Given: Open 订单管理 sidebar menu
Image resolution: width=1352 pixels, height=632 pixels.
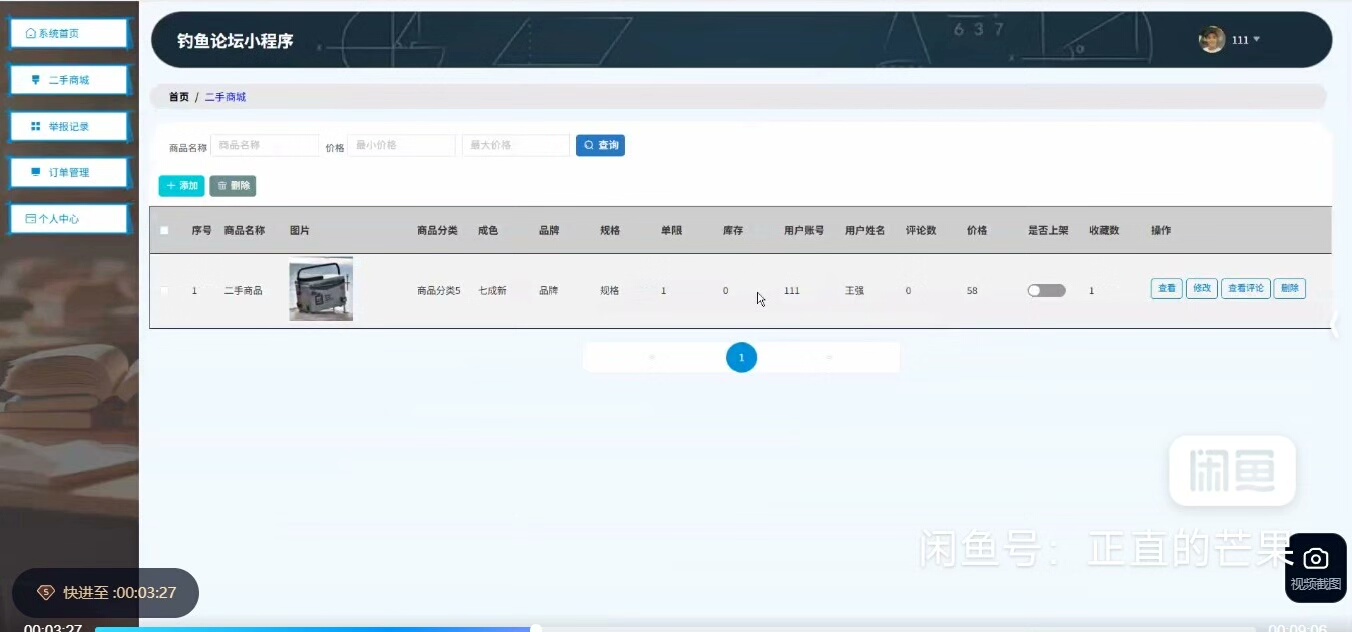Looking at the screenshot, I should pos(69,172).
